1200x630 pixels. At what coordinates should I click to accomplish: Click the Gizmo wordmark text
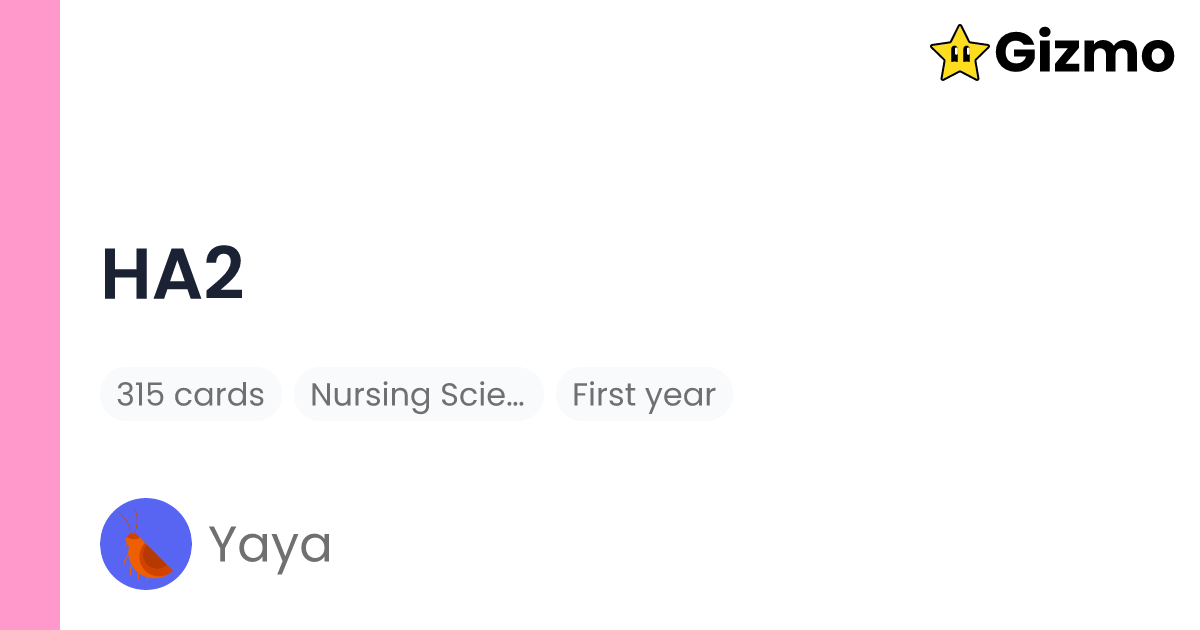(1084, 53)
